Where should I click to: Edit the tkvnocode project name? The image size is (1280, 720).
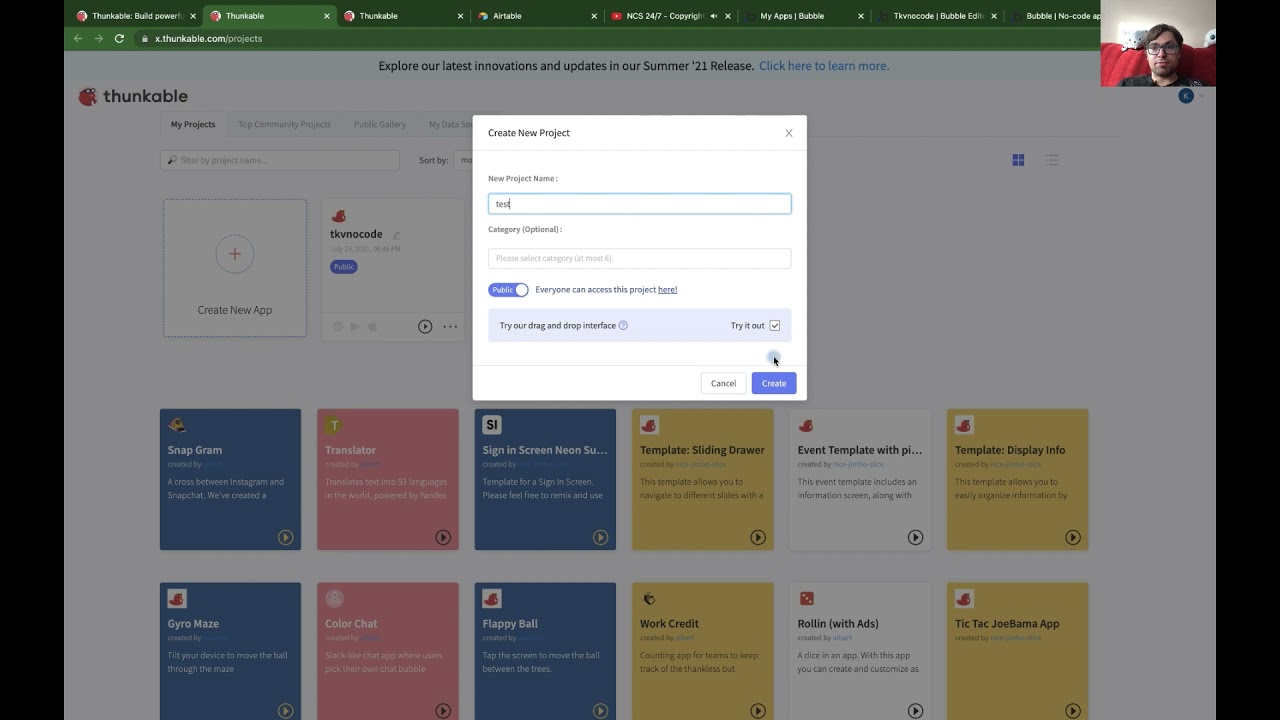pyautogui.click(x=397, y=235)
